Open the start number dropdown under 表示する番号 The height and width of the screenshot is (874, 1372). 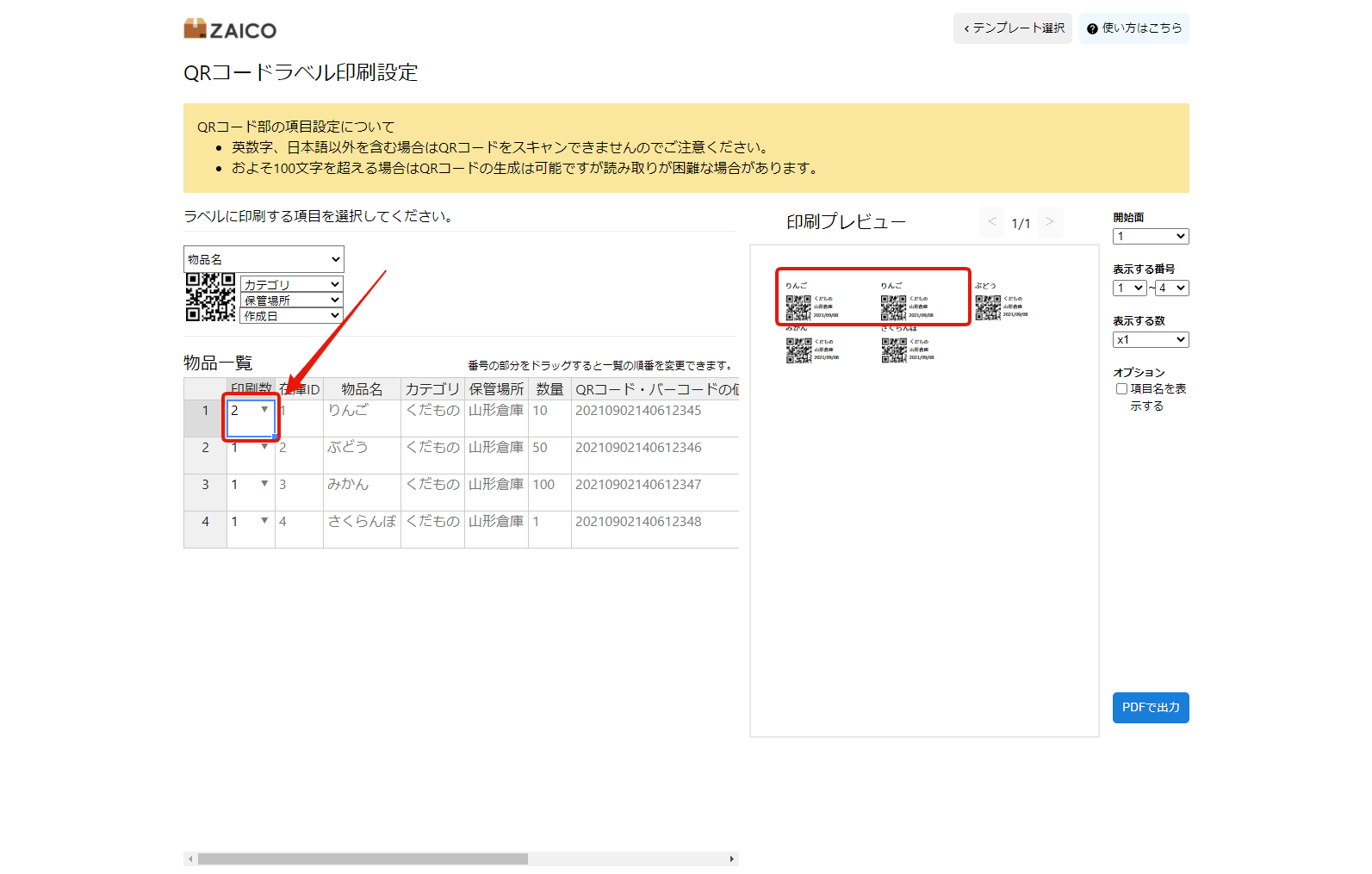pos(1130,288)
